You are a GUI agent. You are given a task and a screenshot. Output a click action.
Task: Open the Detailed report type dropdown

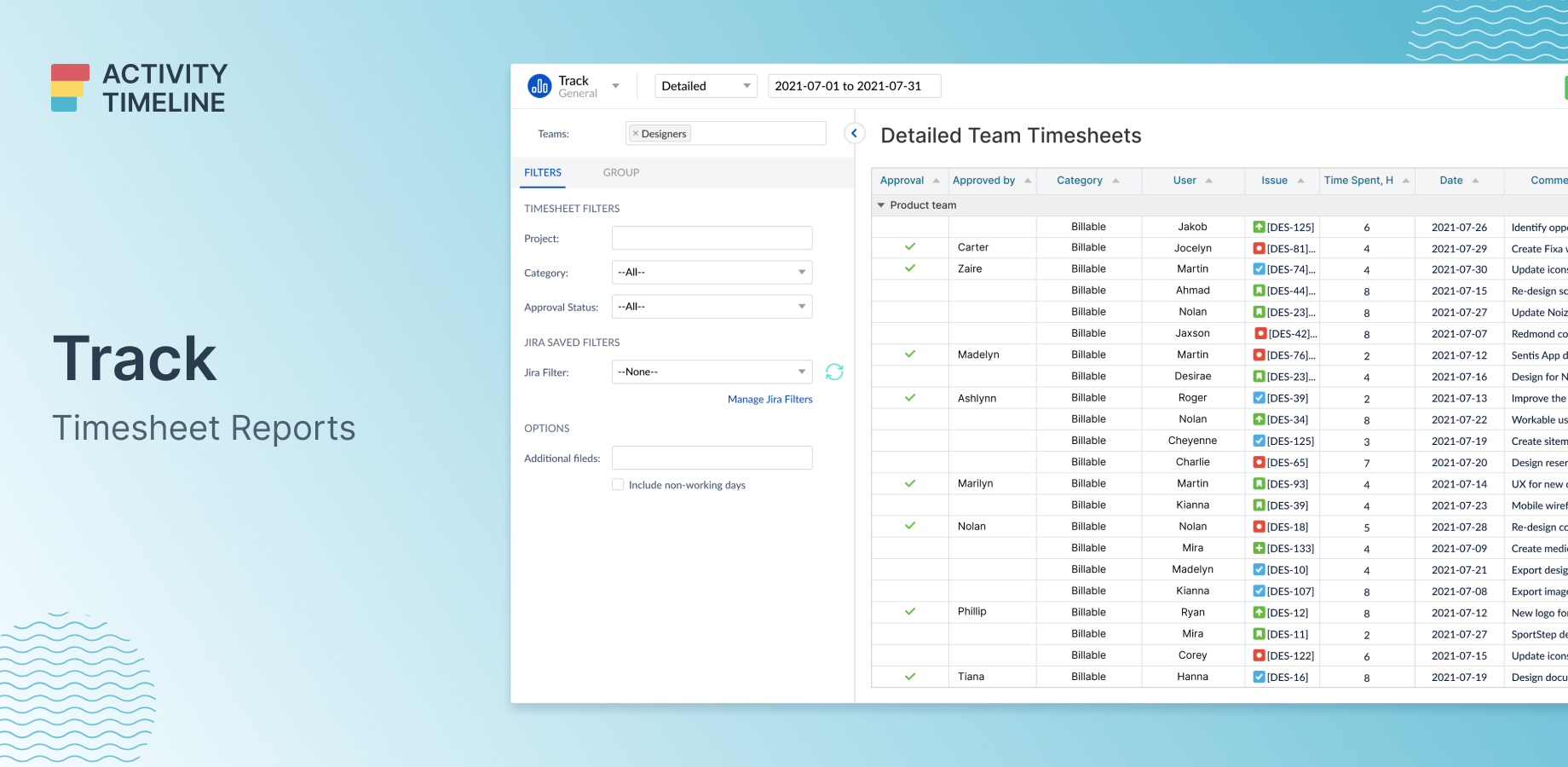706,86
